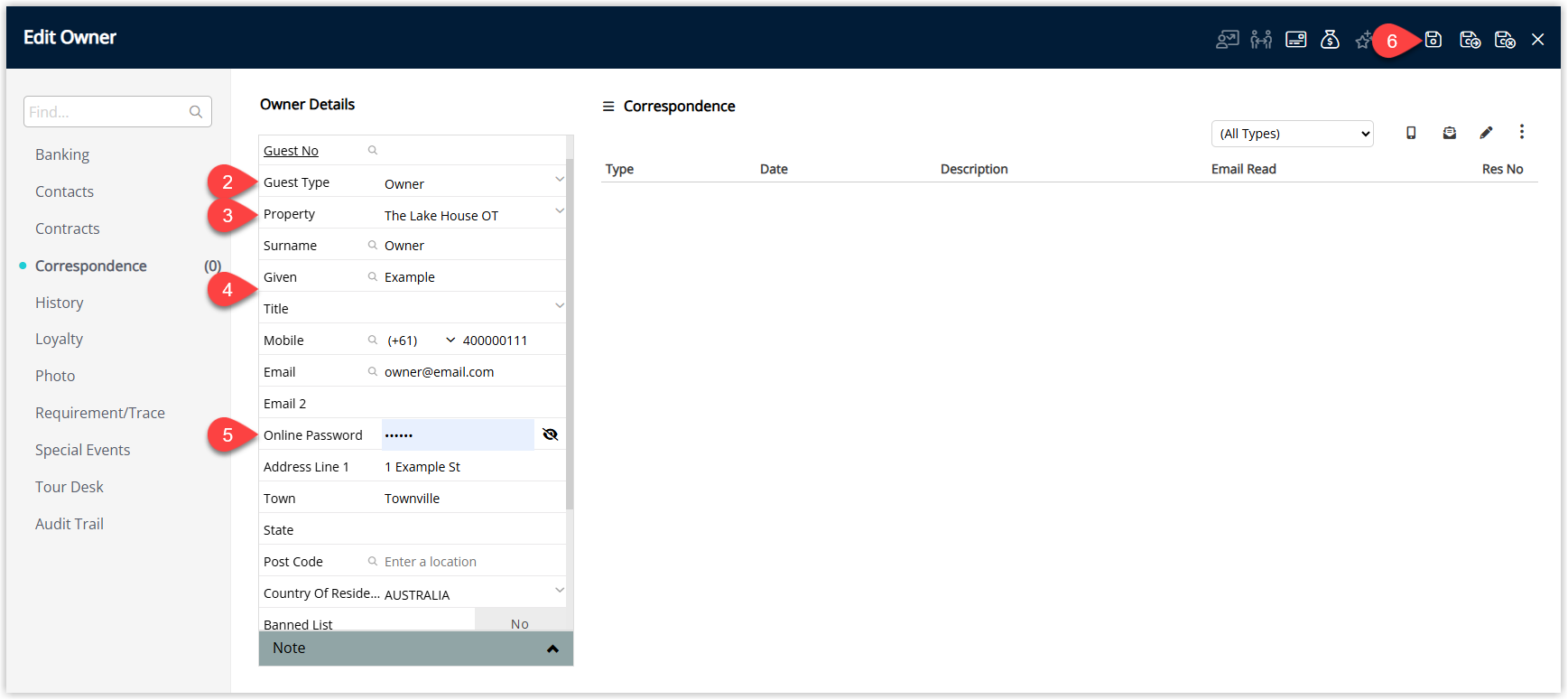Select Correspondence in the sidebar
Image resolution: width=1568 pixels, height=700 pixels.
click(x=91, y=266)
